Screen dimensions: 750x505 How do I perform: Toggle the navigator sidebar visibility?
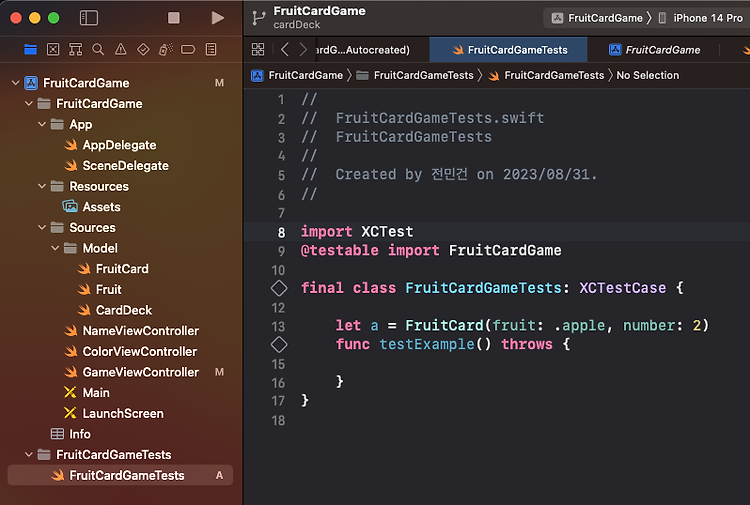pos(88,18)
